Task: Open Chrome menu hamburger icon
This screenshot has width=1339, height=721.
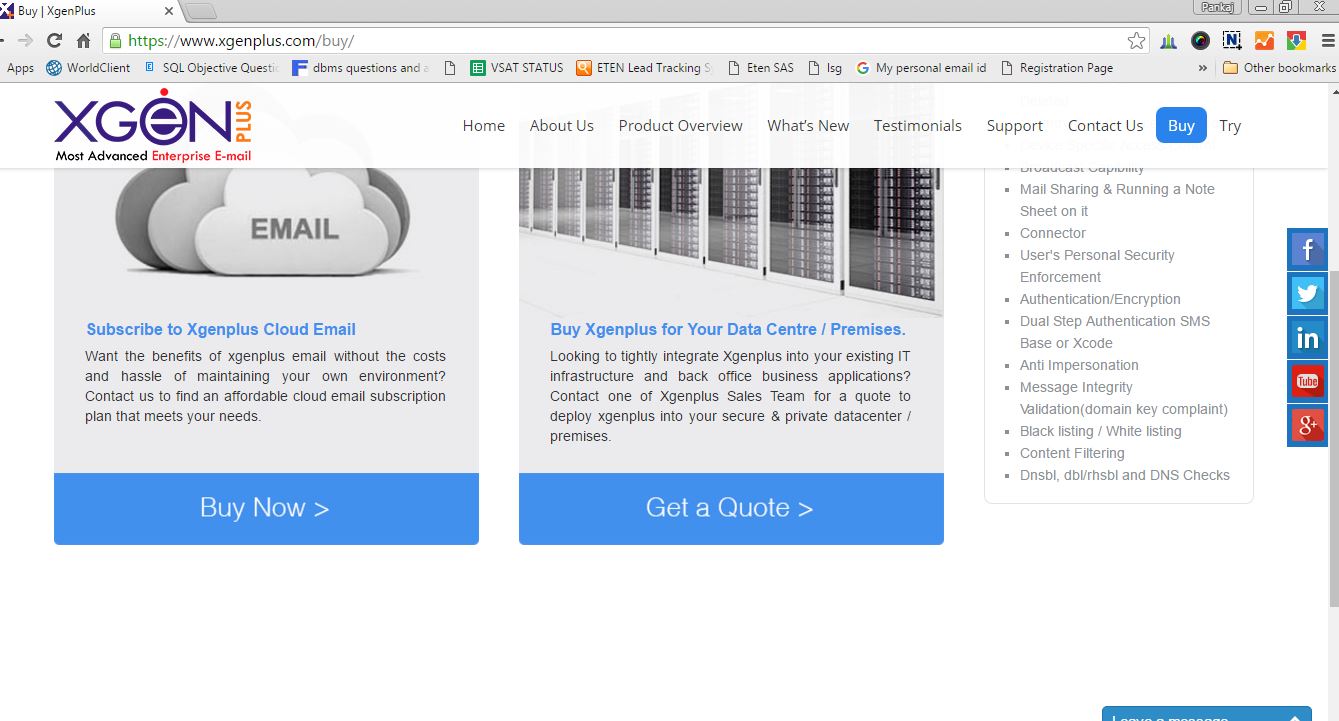Action: pos(1327,41)
